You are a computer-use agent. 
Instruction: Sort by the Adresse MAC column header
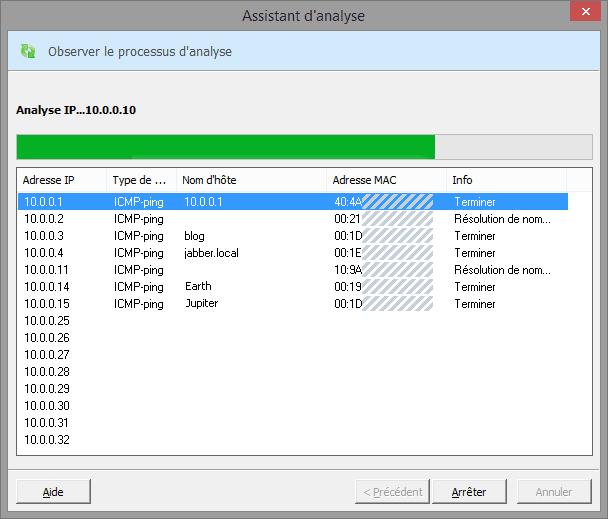point(386,180)
